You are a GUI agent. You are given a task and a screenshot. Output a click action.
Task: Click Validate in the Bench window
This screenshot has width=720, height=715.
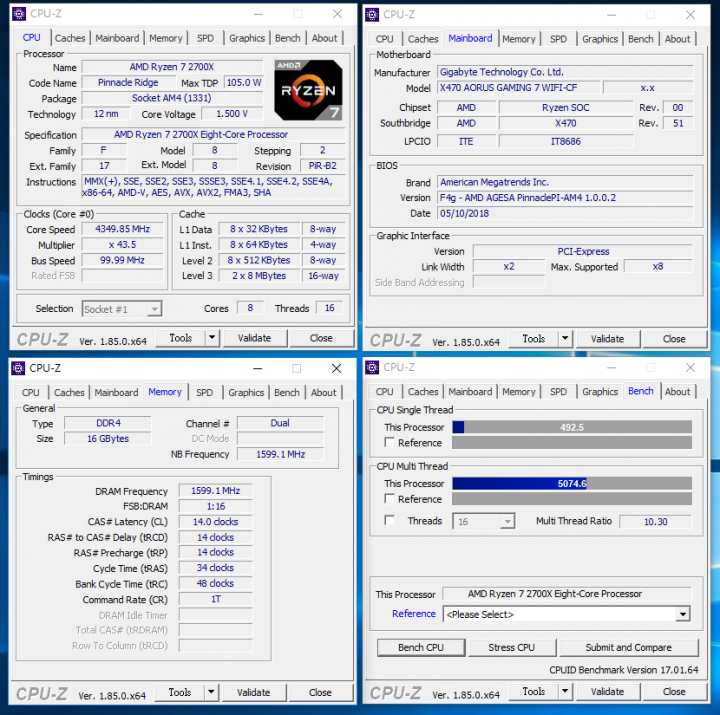click(x=607, y=691)
